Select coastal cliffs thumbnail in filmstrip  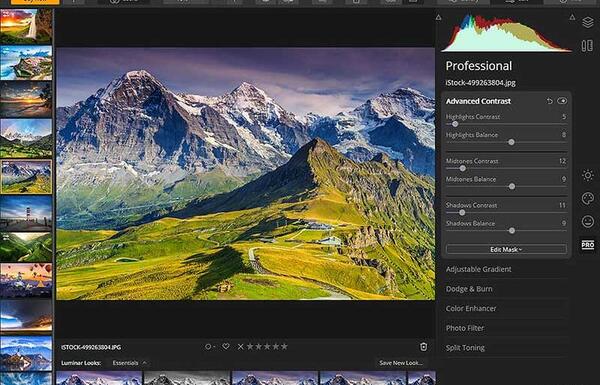(x=26, y=63)
